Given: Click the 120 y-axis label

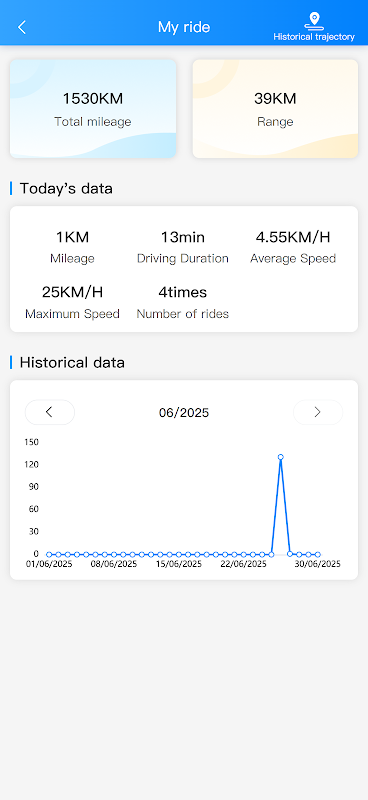Looking at the screenshot, I should tap(32, 464).
